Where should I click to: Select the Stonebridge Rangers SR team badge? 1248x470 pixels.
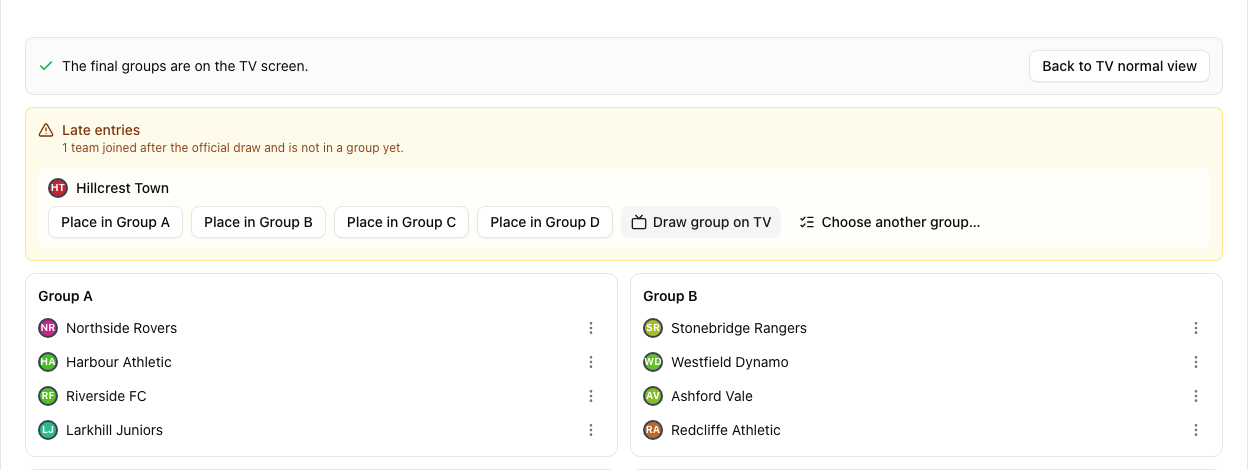653,328
